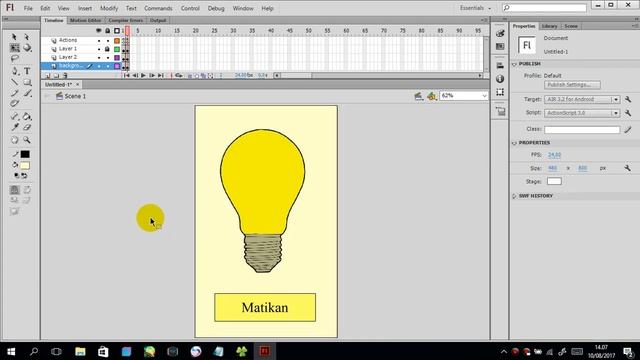
Task: Open the Modify menu
Action: tap(109, 8)
